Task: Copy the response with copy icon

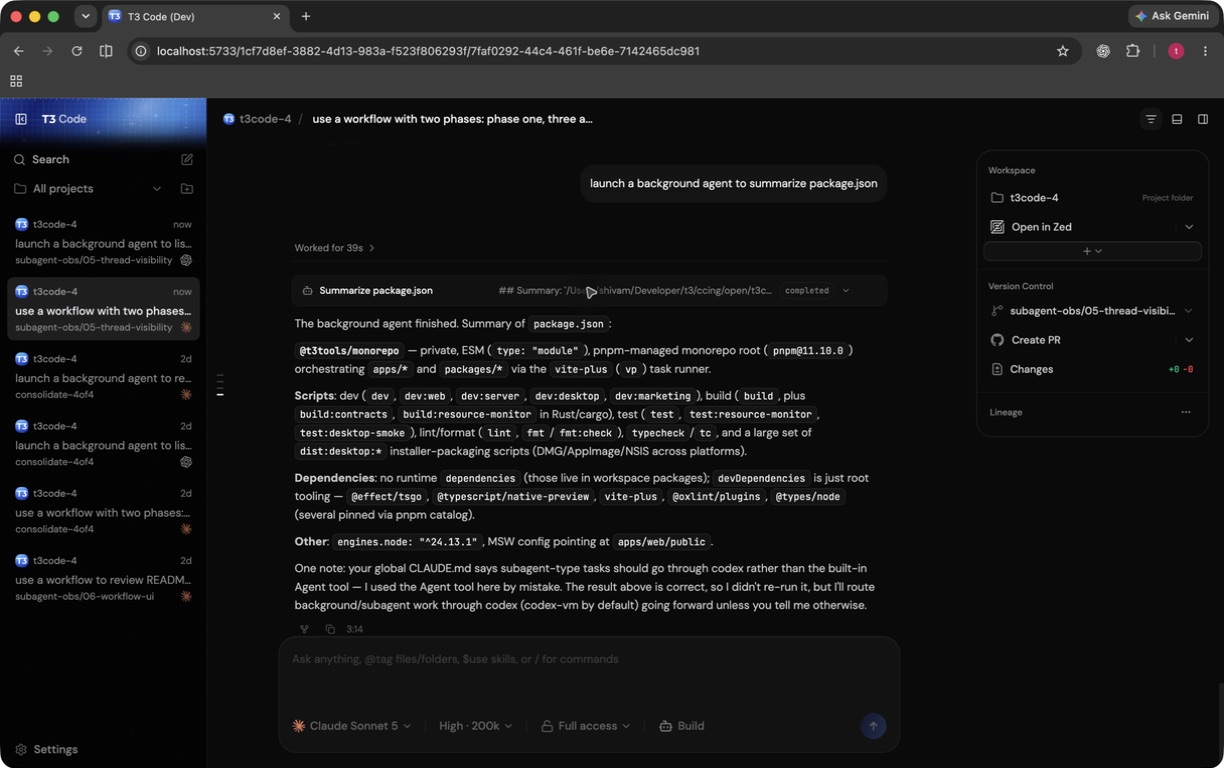Action: click(x=330, y=629)
